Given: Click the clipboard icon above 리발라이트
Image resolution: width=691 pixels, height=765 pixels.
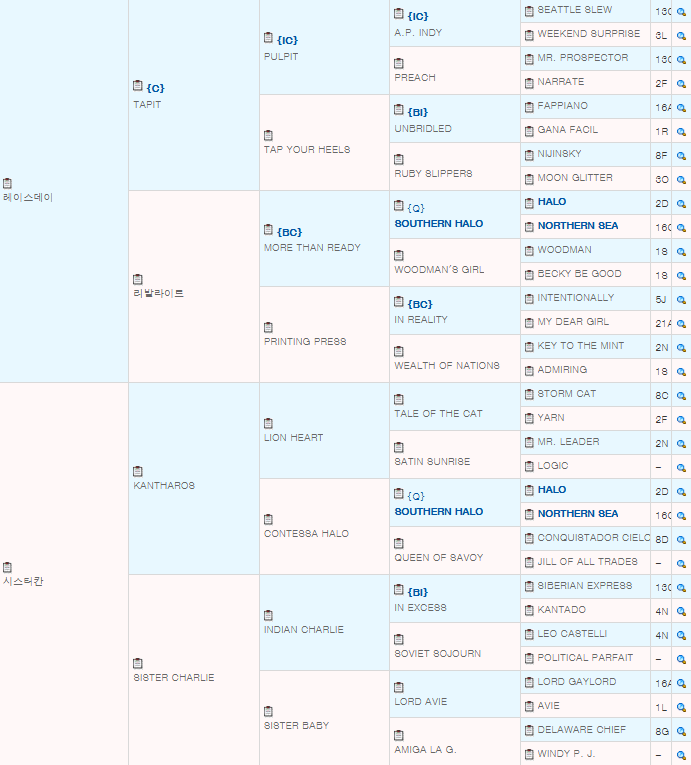Looking at the screenshot, I should (138, 279).
